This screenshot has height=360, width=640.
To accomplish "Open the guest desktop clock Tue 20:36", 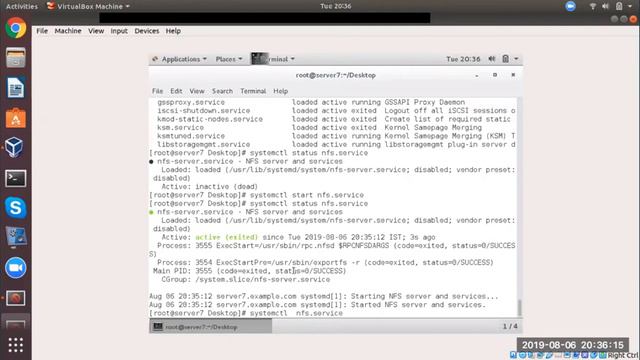I will (x=463, y=59).
